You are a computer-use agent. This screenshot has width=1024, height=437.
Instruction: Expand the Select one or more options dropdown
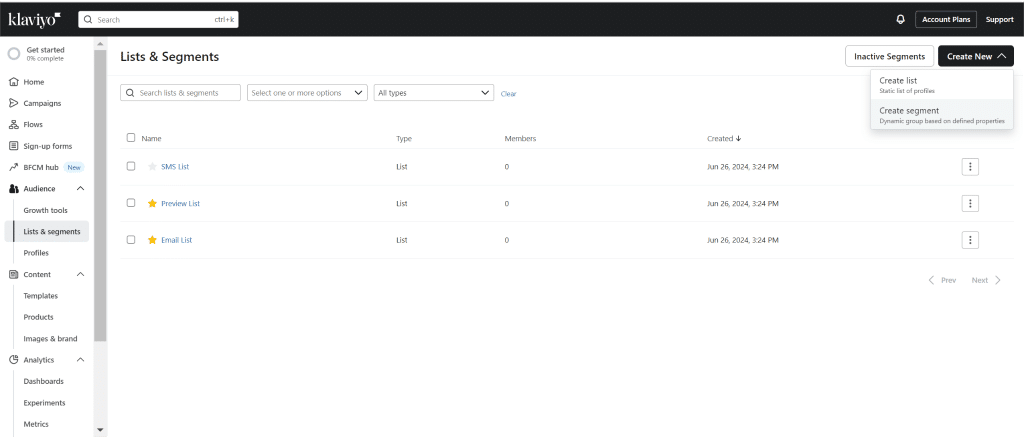[307, 93]
